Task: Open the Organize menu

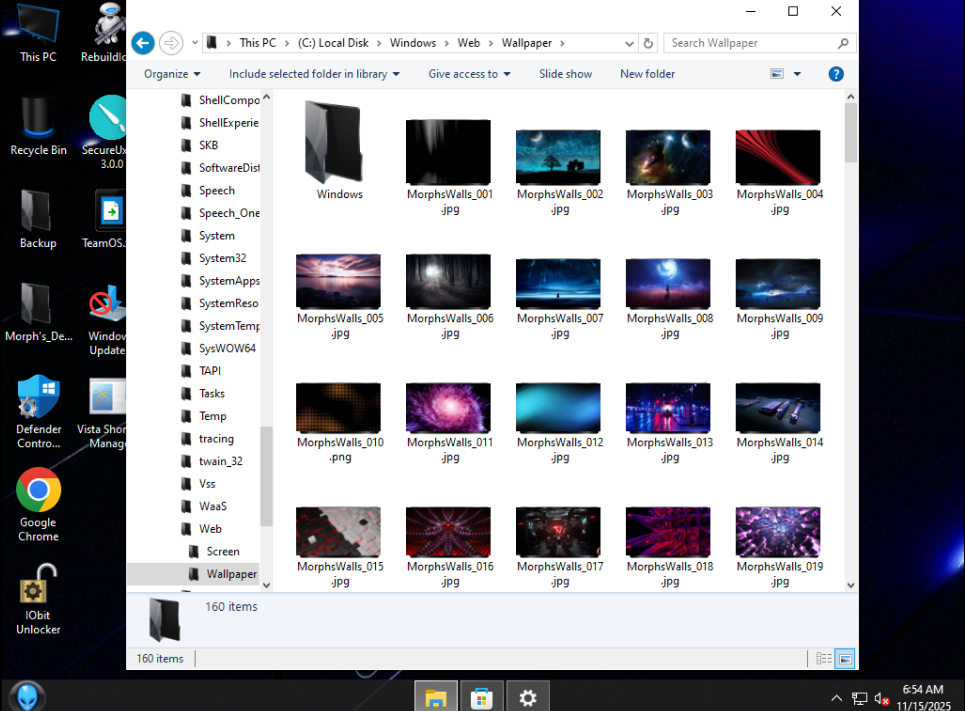Action: [172, 74]
